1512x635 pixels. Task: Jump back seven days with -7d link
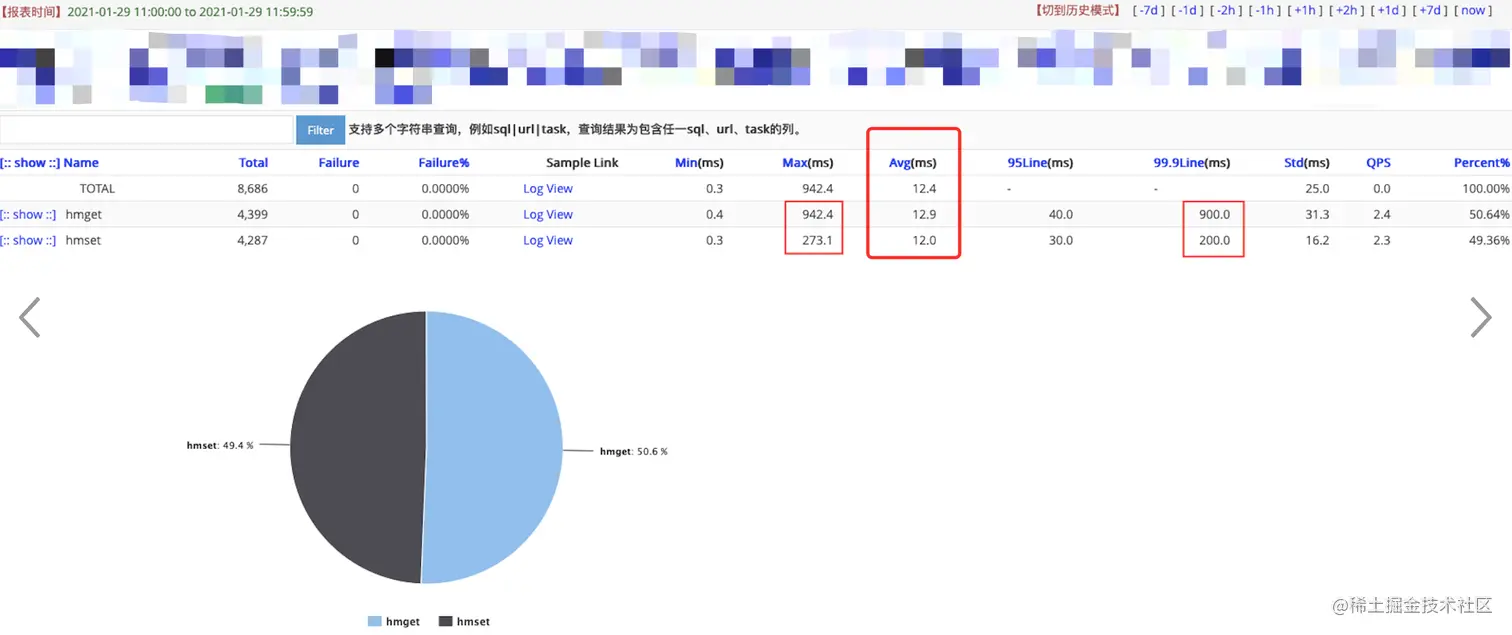[x=1149, y=10]
